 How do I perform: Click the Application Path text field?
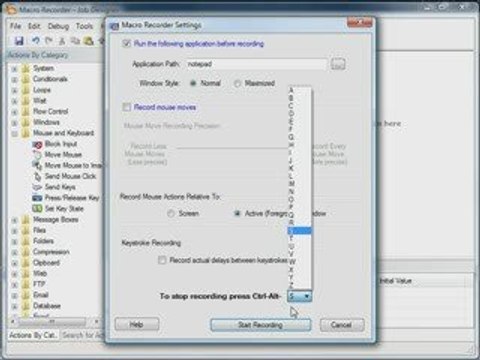[x=256, y=64]
